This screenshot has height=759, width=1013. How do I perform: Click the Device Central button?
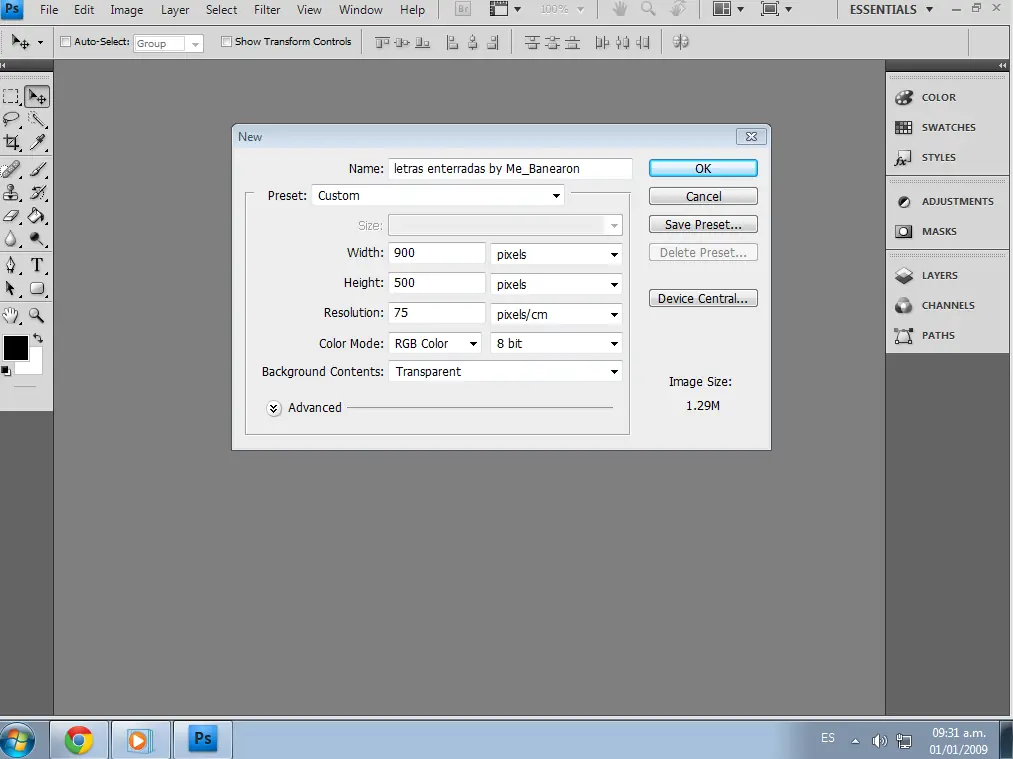(703, 298)
